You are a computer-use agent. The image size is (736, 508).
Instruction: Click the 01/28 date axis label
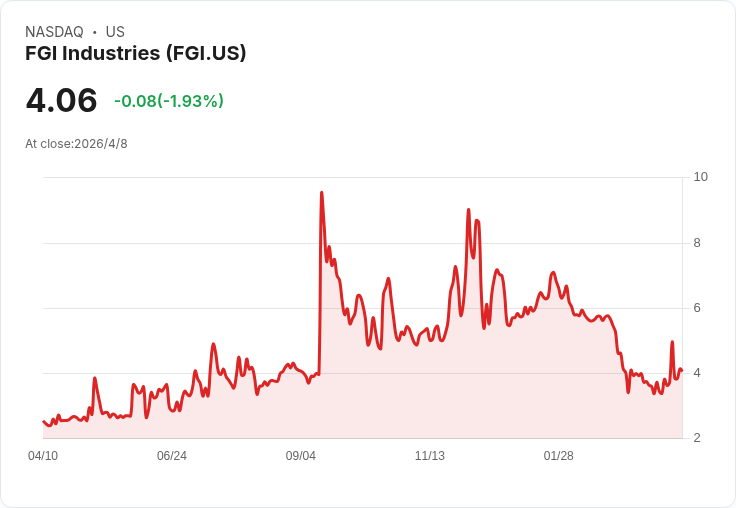tap(559, 456)
